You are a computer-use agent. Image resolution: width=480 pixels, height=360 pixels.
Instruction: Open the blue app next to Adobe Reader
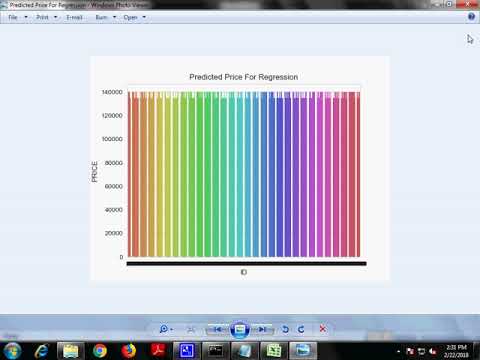click(x=187, y=351)
